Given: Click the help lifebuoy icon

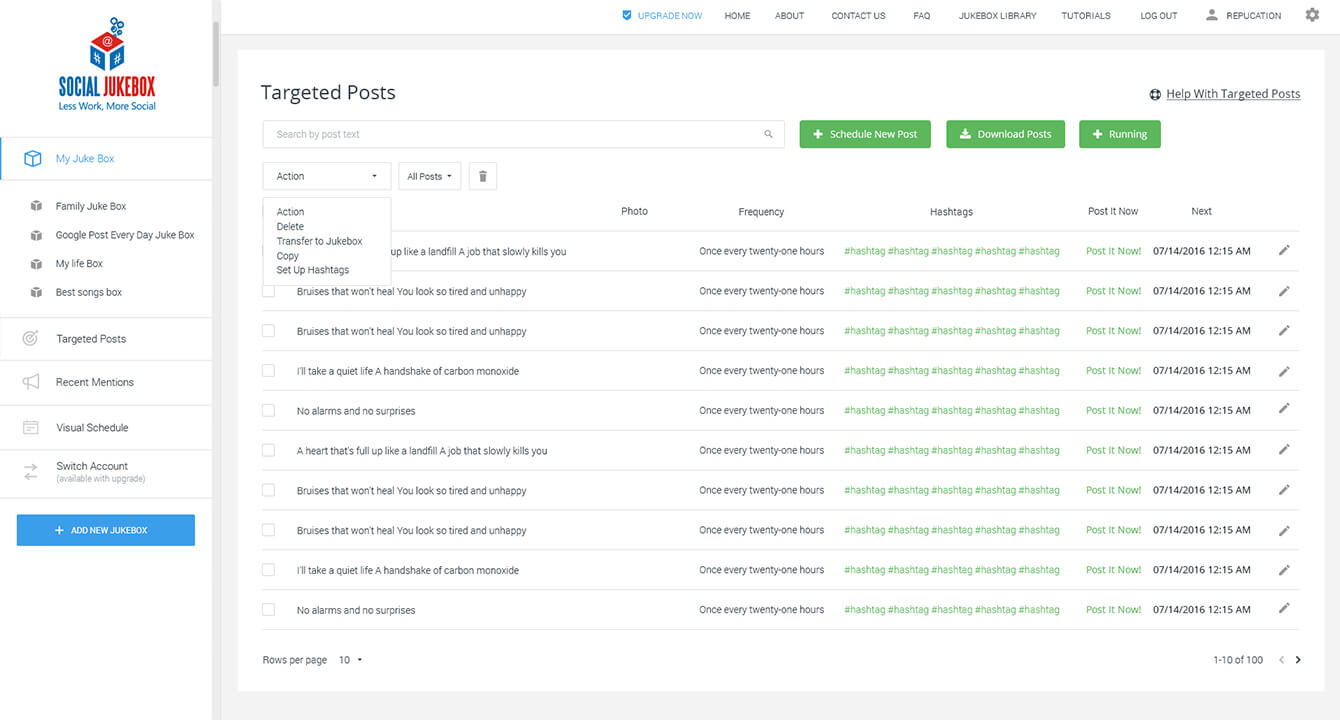Looking at the screenshot, I should click(1155, 94).
